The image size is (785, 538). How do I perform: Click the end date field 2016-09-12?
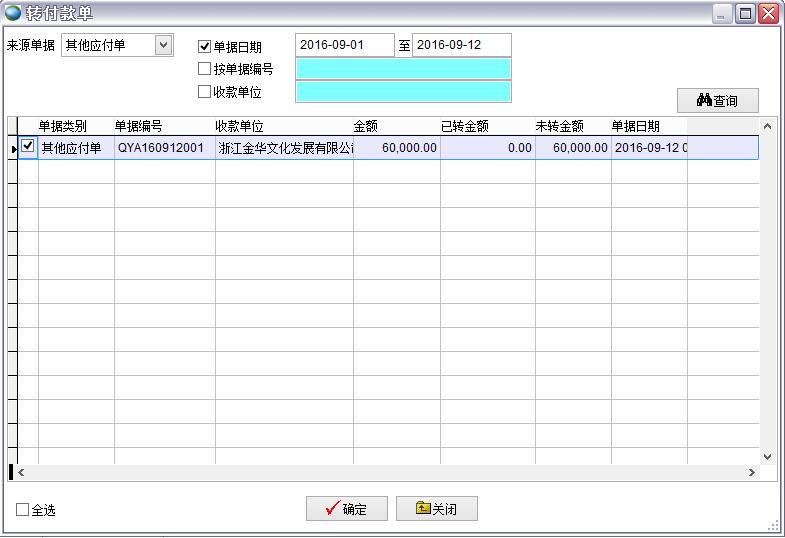(461, 45)
